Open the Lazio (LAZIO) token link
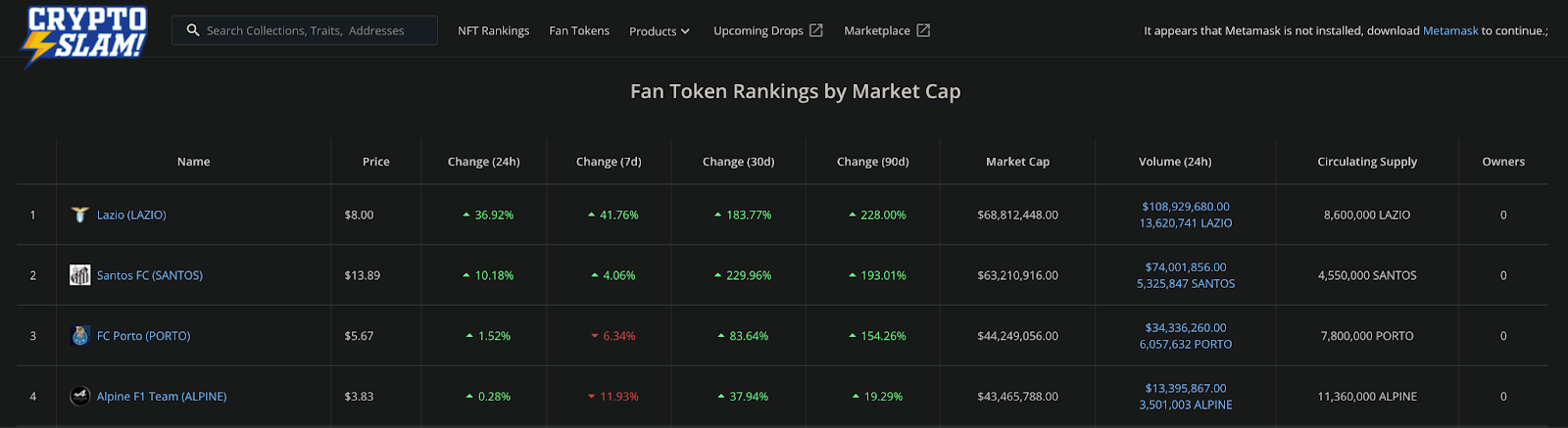 (x=131, y=215)
